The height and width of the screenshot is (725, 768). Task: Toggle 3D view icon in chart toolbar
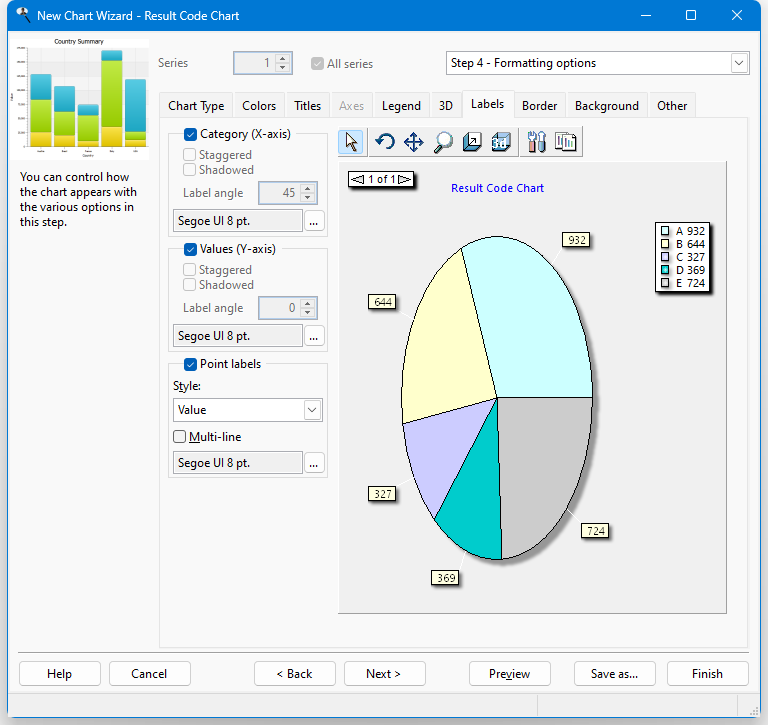(x=501, y=142)
